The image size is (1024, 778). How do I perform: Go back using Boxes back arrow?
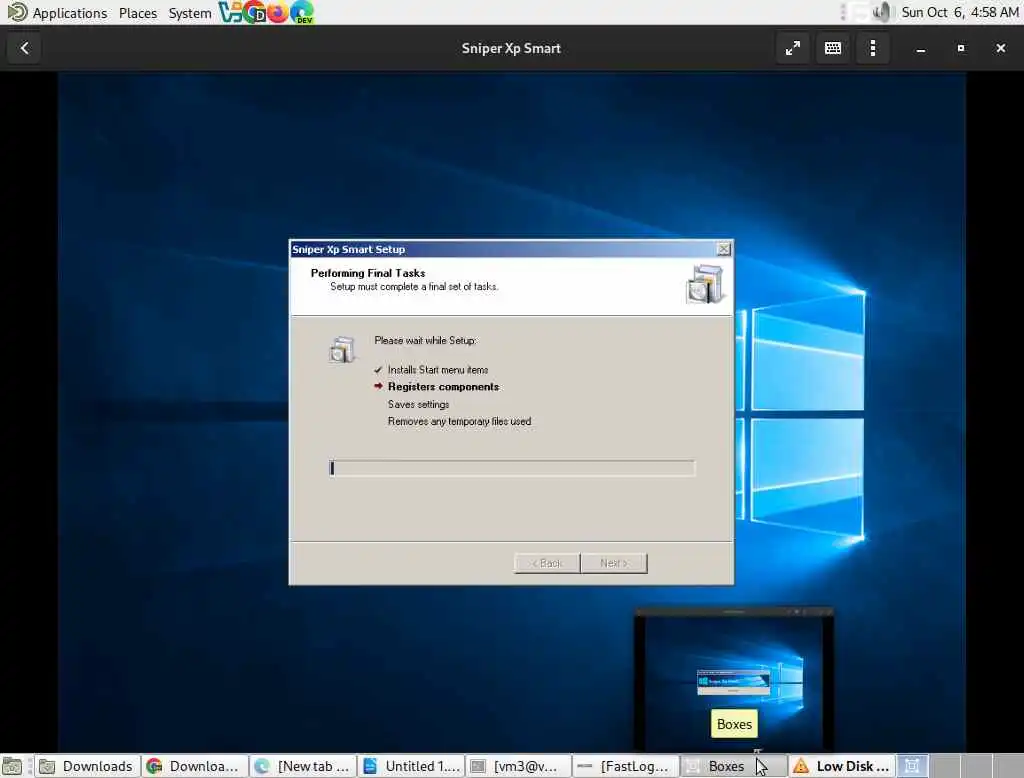pos(24,48)
